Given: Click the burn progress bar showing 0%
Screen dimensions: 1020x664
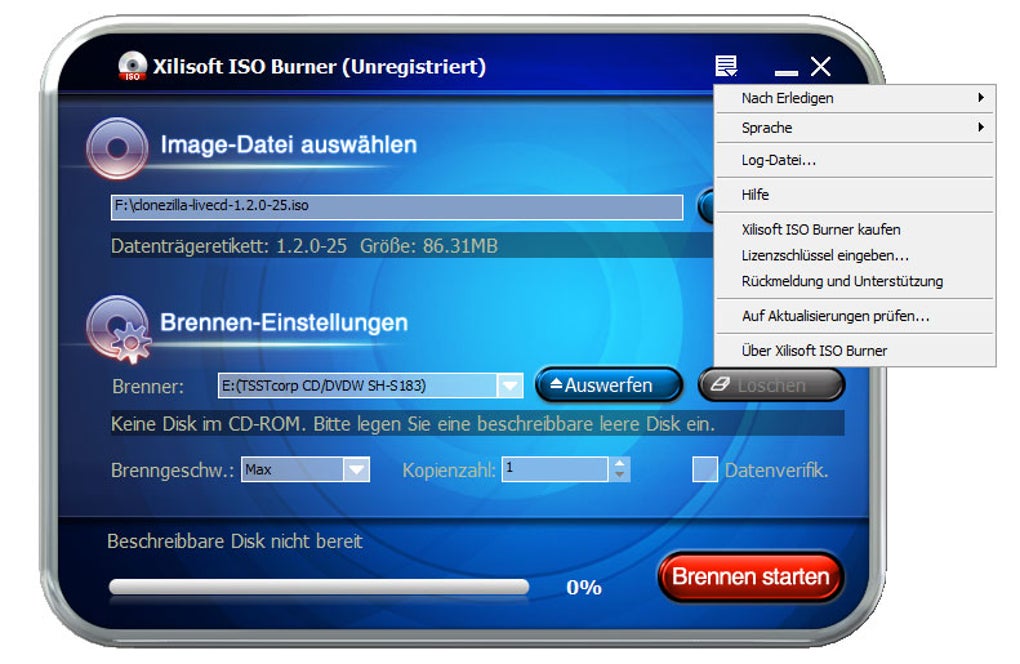Looking at the screenshot, I should [320, 587].
